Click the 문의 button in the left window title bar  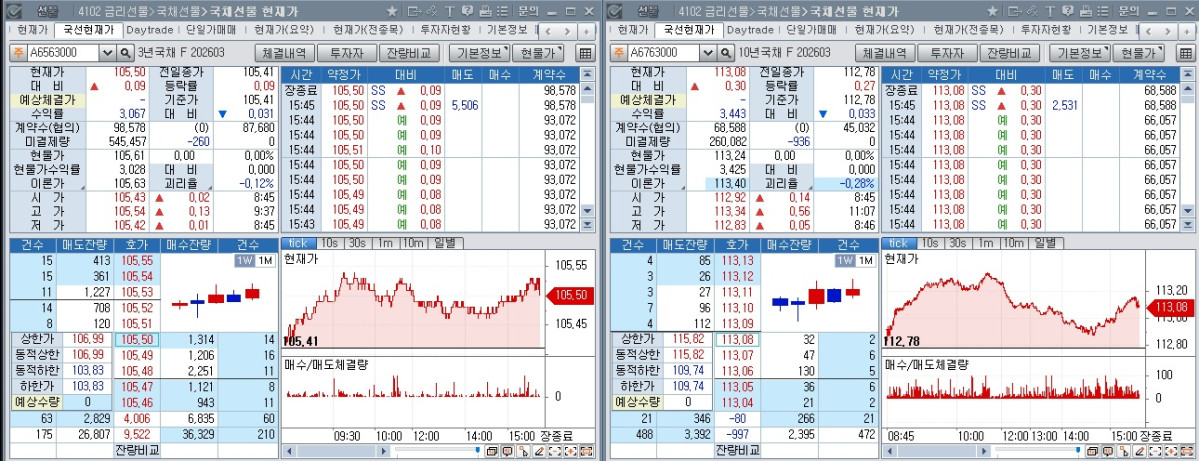528,11
